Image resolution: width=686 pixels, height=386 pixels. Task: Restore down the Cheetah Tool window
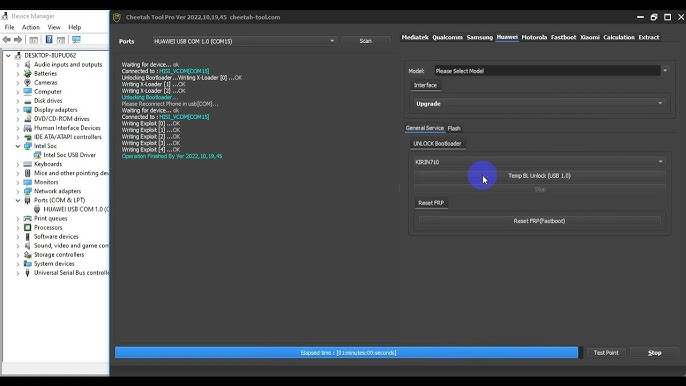(654, 17)
